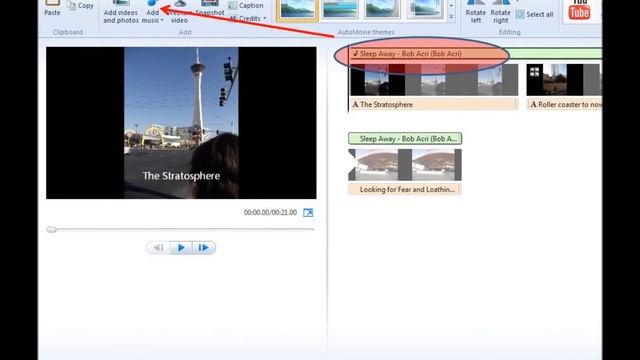Select the Stratosphere video clip in storyboard

(x=434, y=80)
